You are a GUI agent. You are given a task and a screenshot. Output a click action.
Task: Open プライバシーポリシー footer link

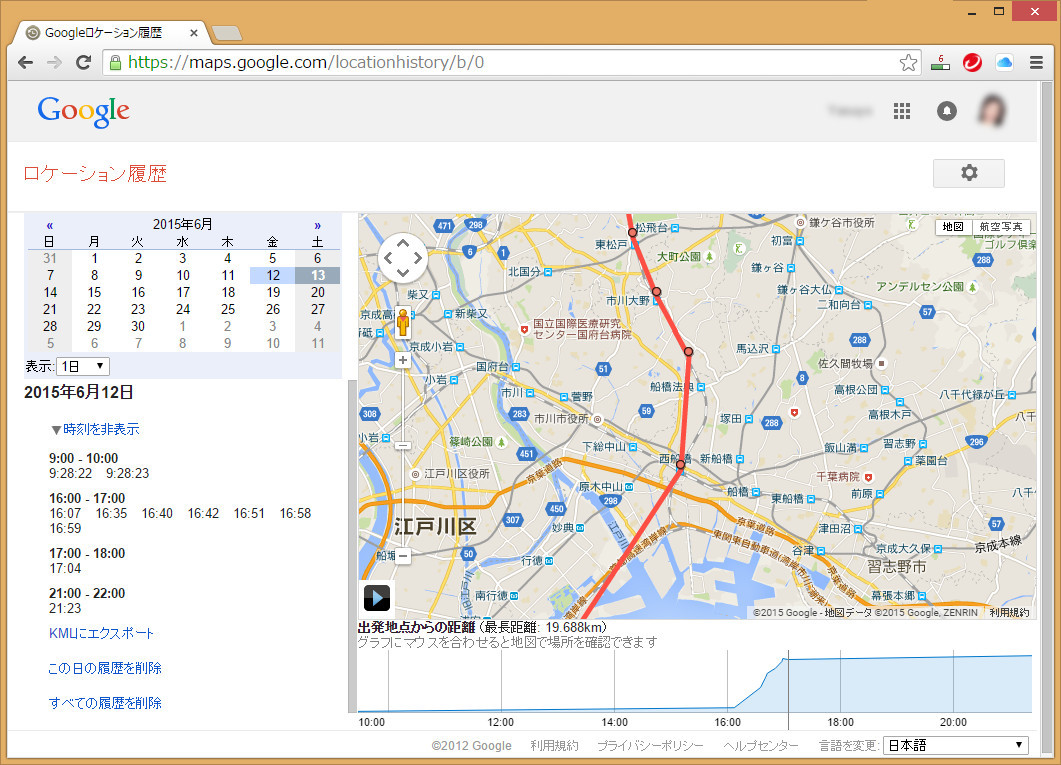[x=650, y=745]
